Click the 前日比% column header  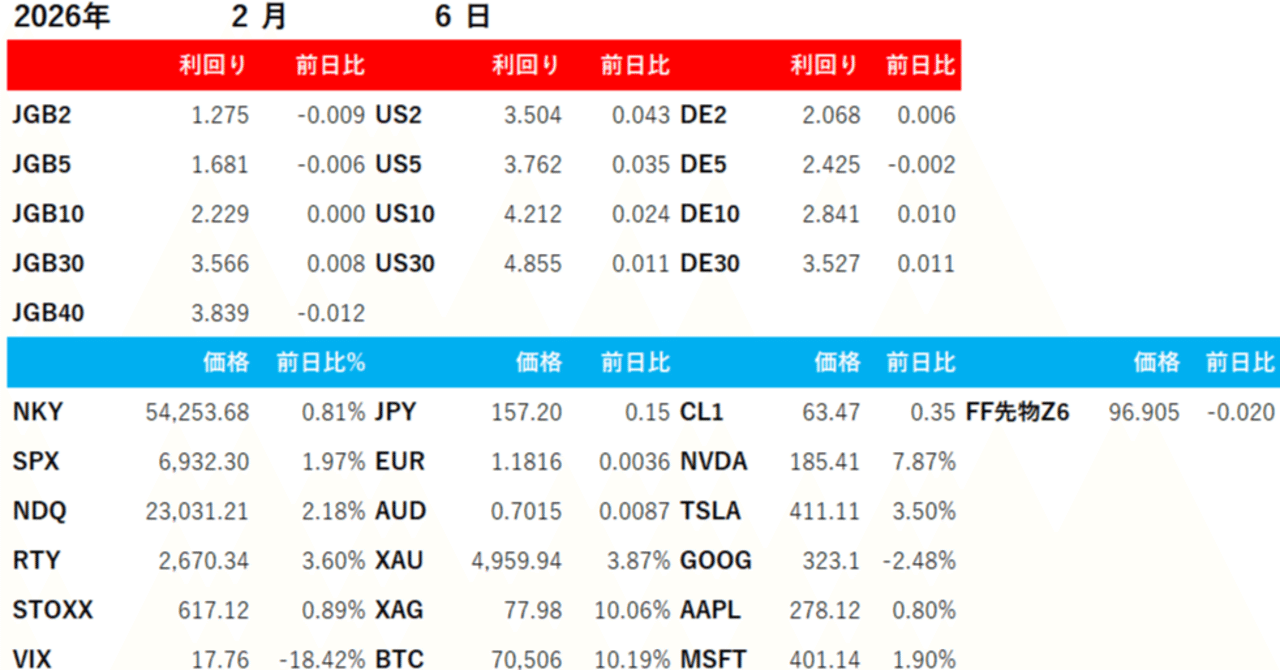tap(321, 363)
